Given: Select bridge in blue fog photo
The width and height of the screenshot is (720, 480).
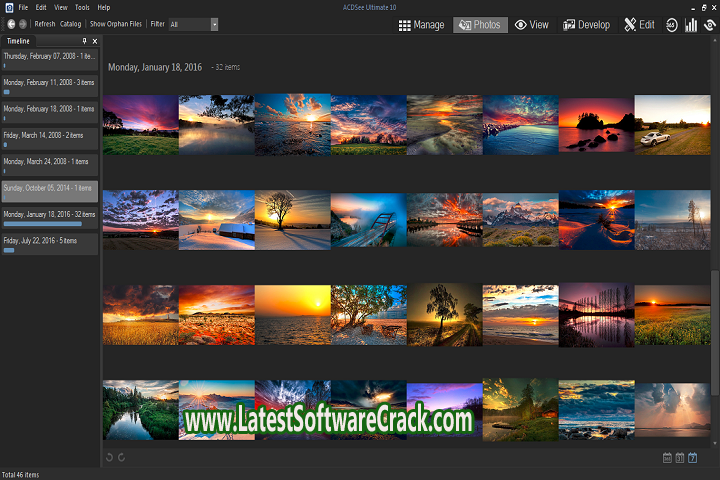Looking at the screenshot, I should point(368,220).
